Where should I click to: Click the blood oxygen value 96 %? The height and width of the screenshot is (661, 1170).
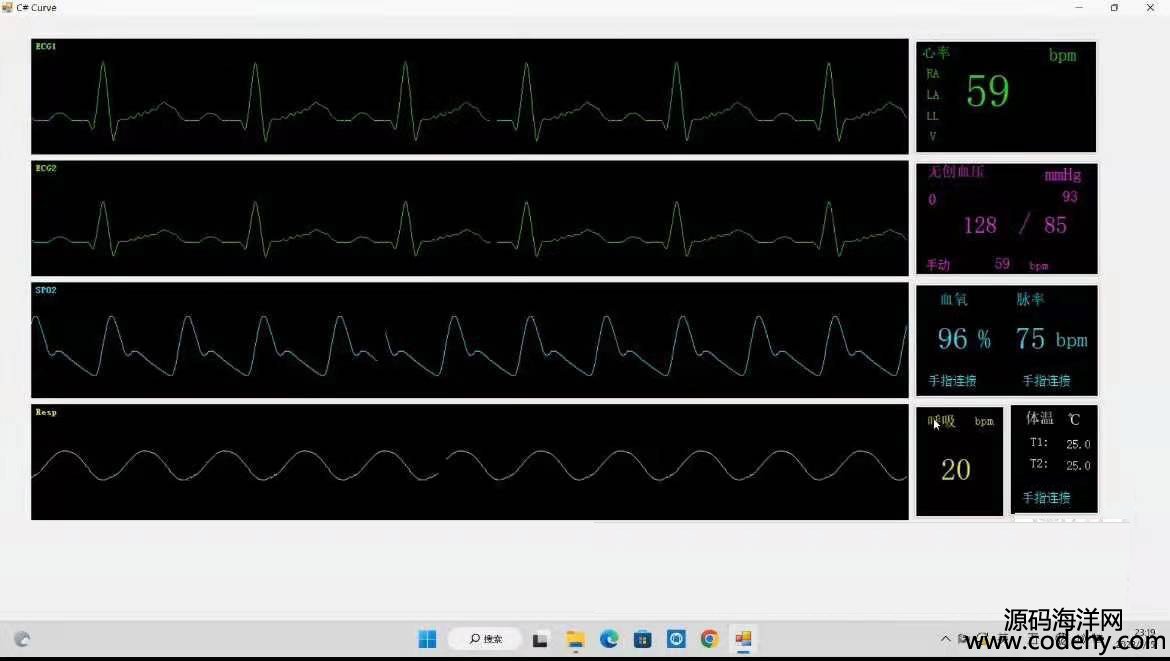(x=964, y=339)
